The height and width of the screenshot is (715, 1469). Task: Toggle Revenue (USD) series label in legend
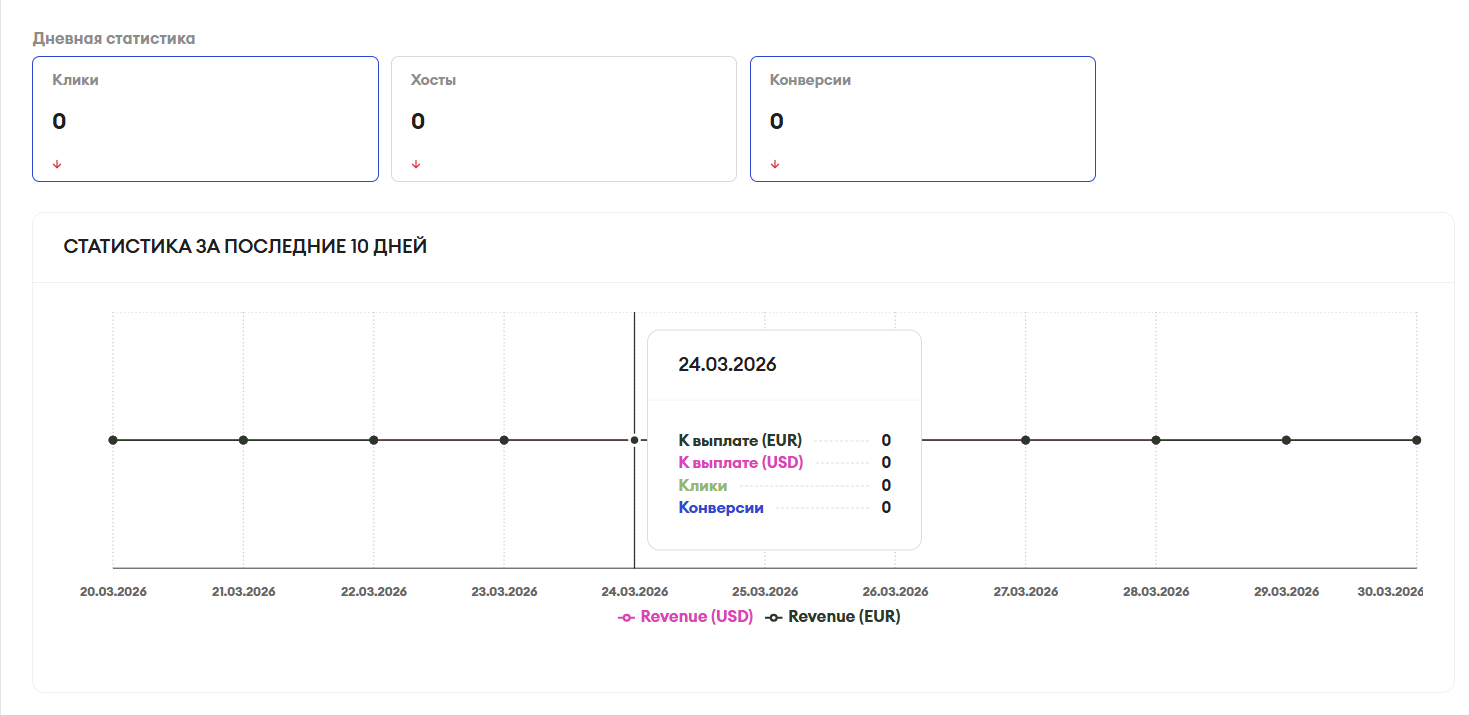click(x=696, y=617)
